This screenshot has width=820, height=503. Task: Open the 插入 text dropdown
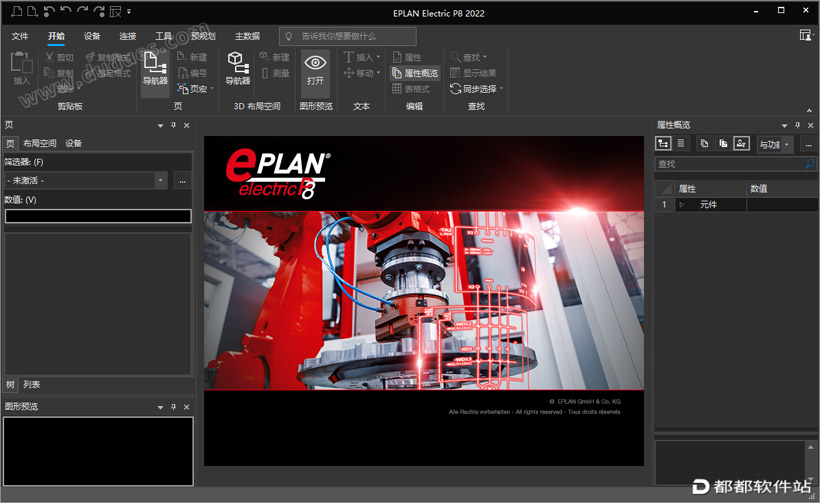point(378,57)
